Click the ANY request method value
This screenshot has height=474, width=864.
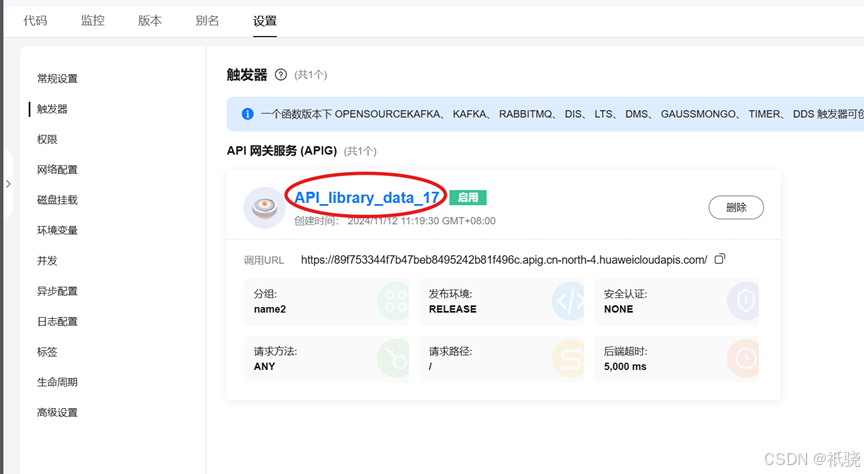click(264, 367)
